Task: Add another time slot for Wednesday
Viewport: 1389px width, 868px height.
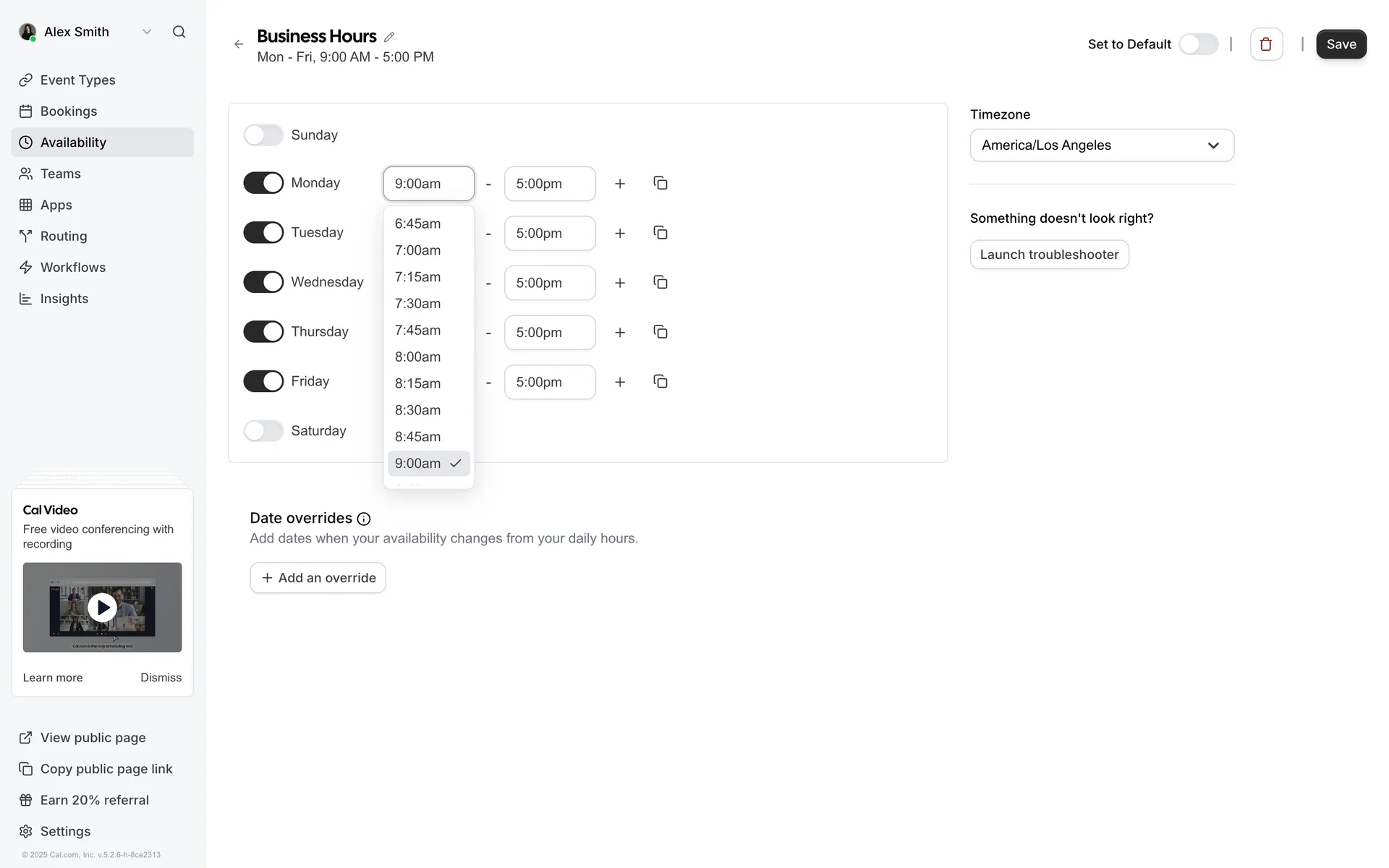Action: point(619,283)
